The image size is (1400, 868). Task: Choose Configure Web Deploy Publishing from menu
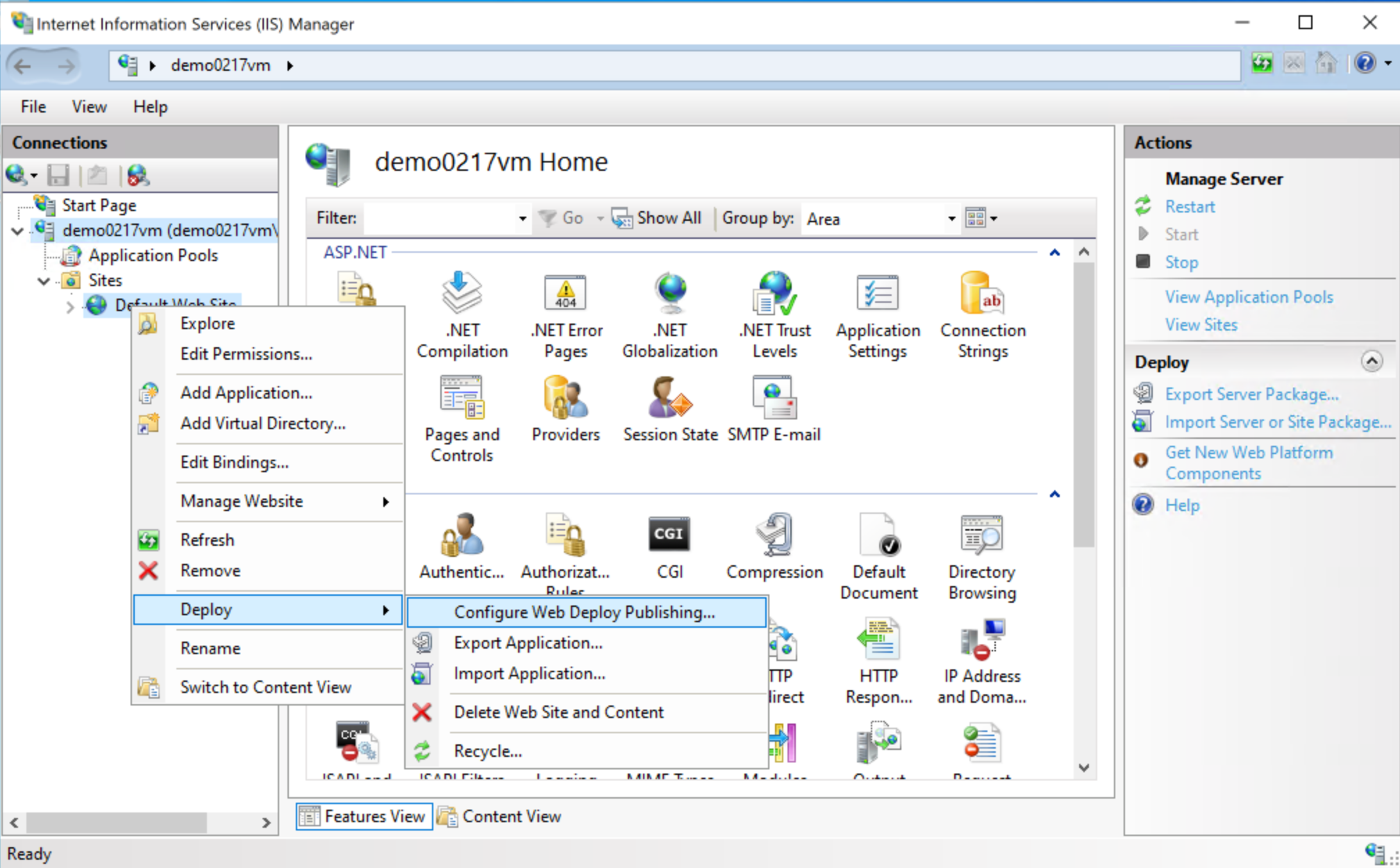tap(584, 612)
